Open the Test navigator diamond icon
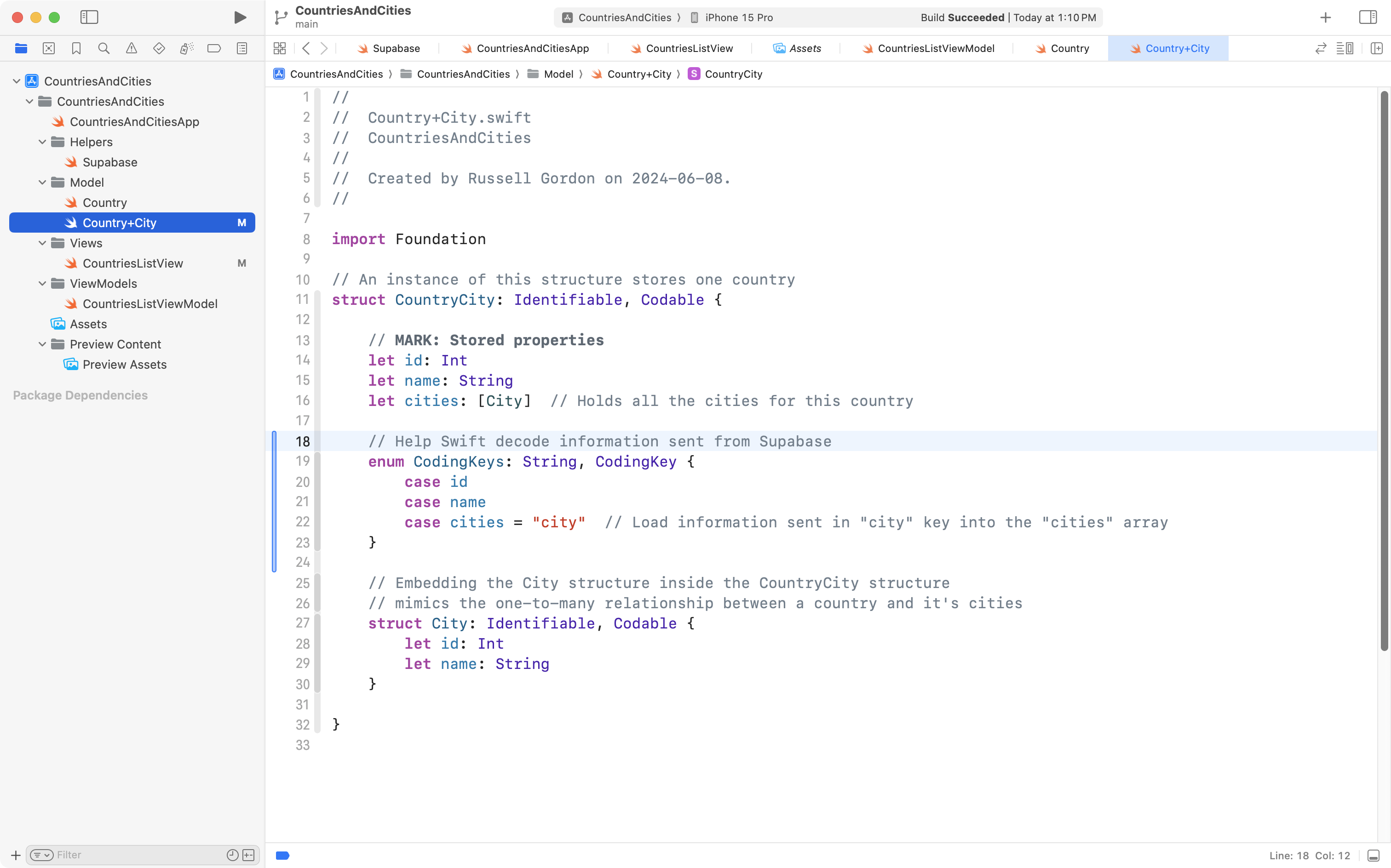This screenshot has height=868, width=1391. tap(159, 48)
